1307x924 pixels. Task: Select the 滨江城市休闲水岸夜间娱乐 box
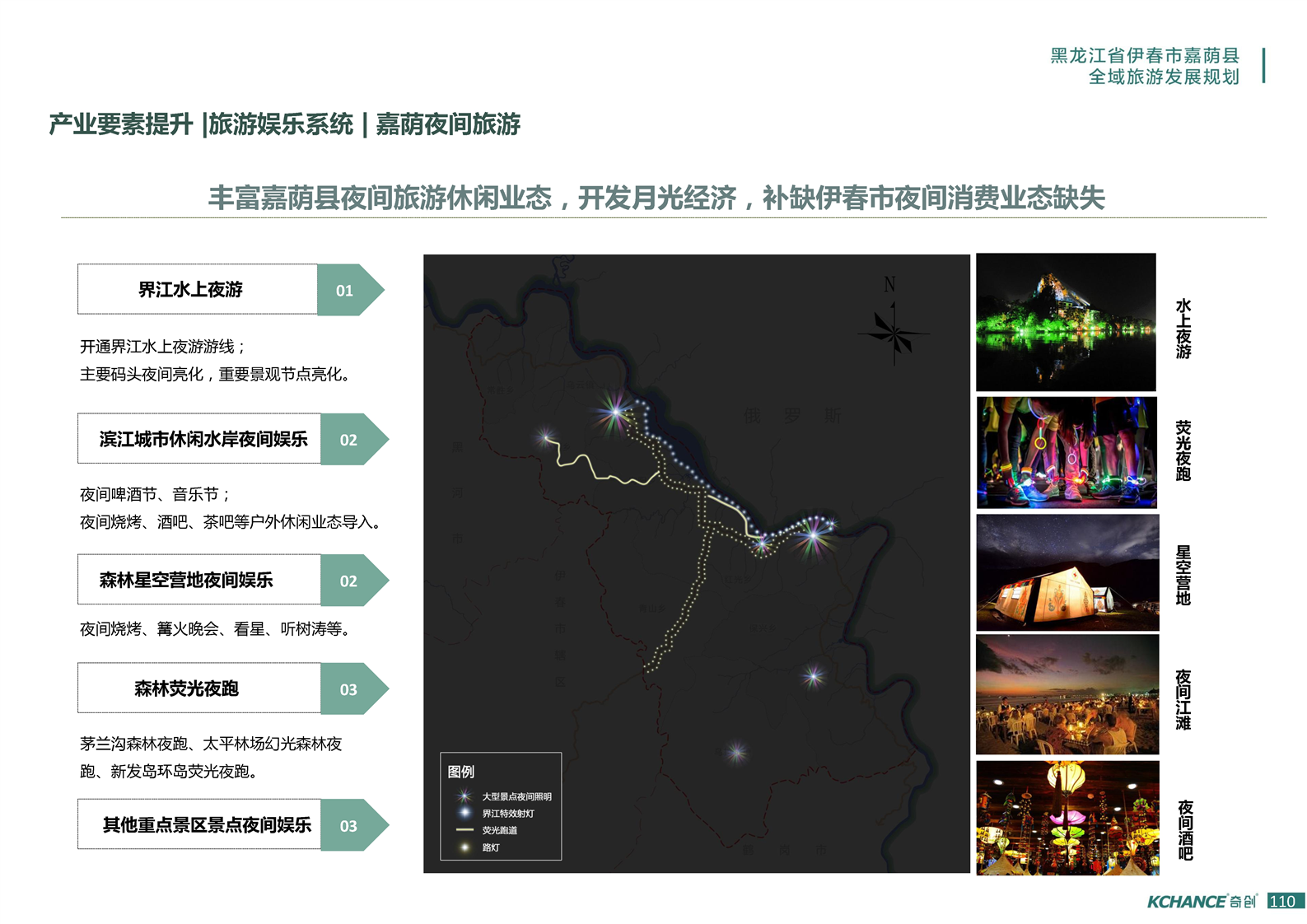coord(199,439)
